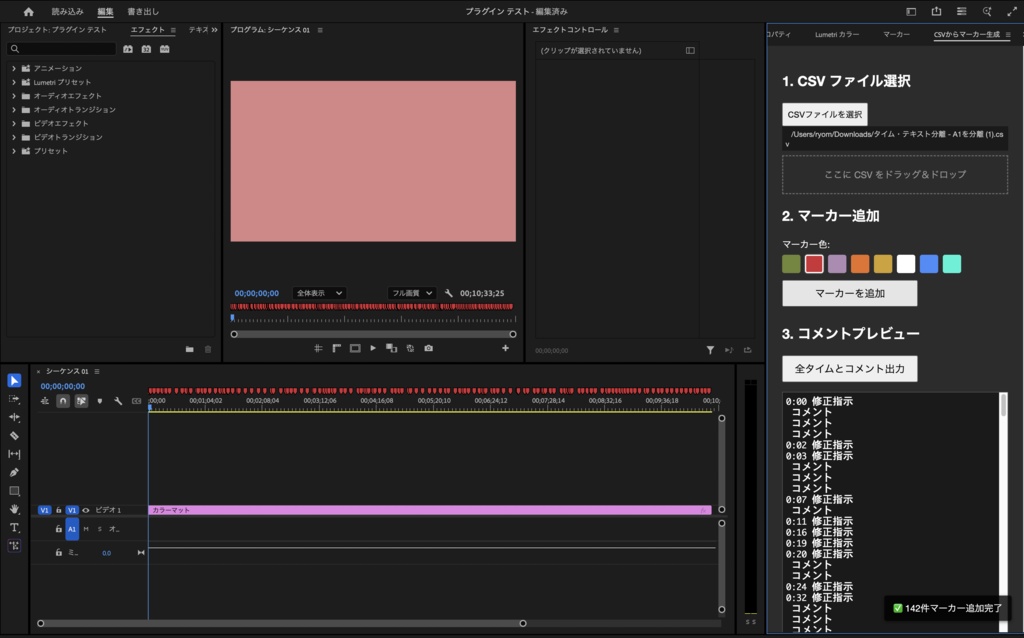Screen dimensions: 1024x638
Task: Play the sequence in program monitor
Action: coord(373,348)
